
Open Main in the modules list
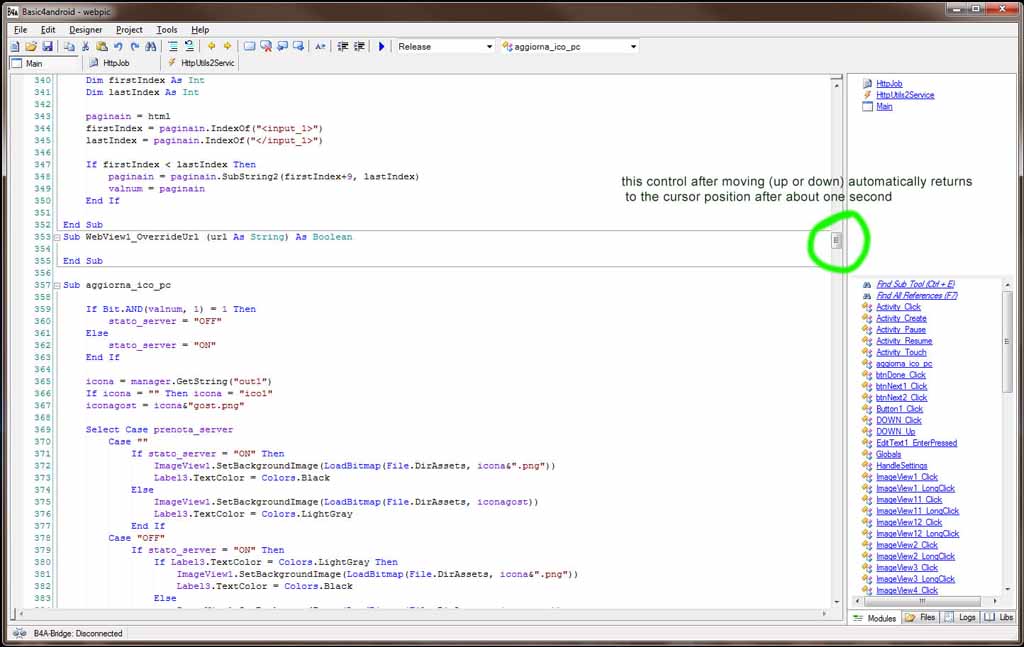coord(884,106)
